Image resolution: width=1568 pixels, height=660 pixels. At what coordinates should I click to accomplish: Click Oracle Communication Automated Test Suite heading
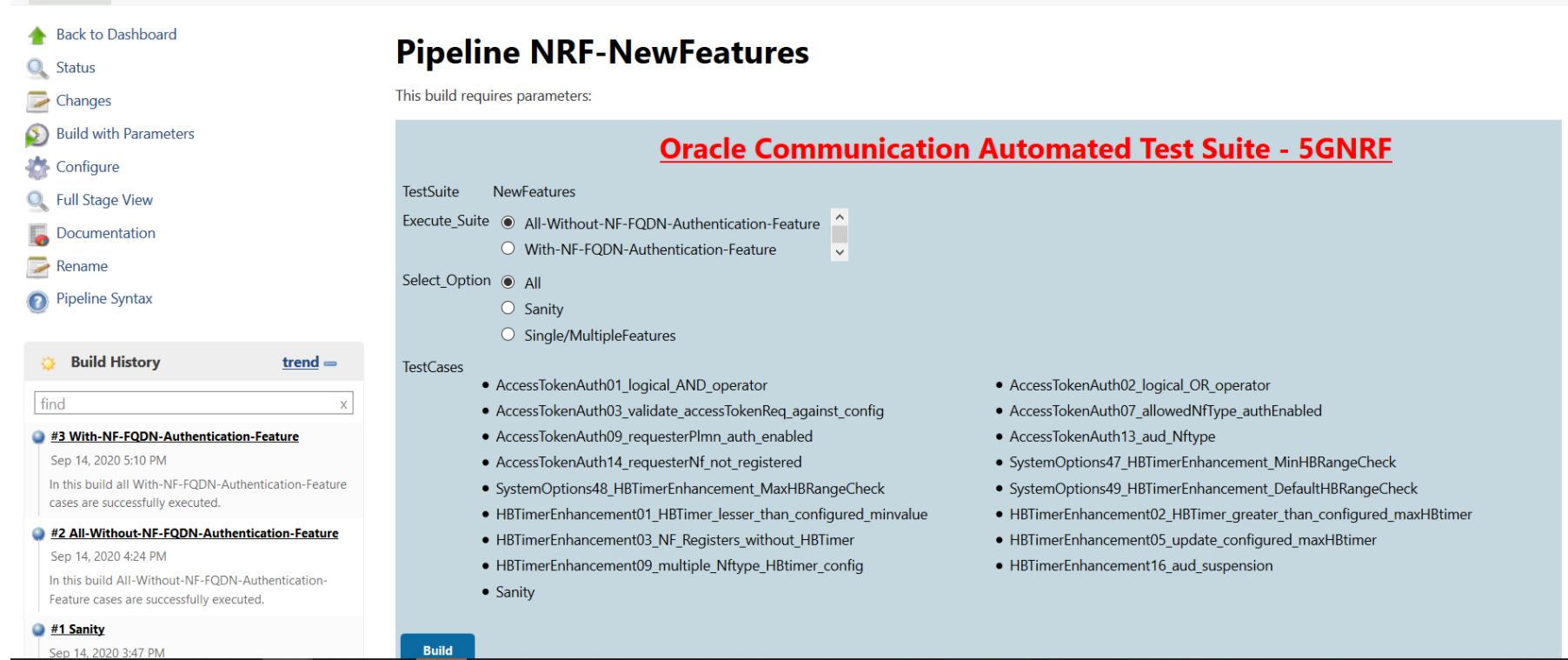[x=1026, y=149]
